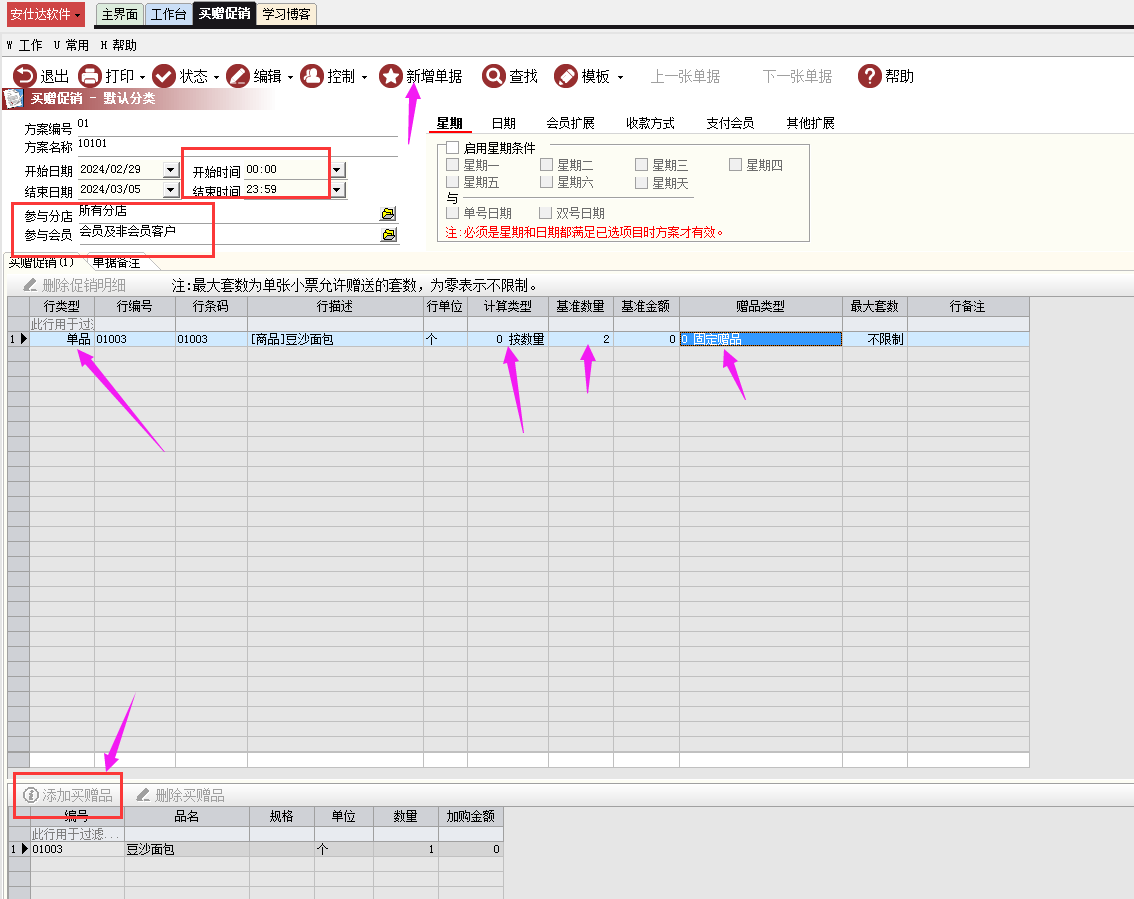1134x899 pixels.
Task: Click the 按数量 calculation type cell
Action: point(508,339)
